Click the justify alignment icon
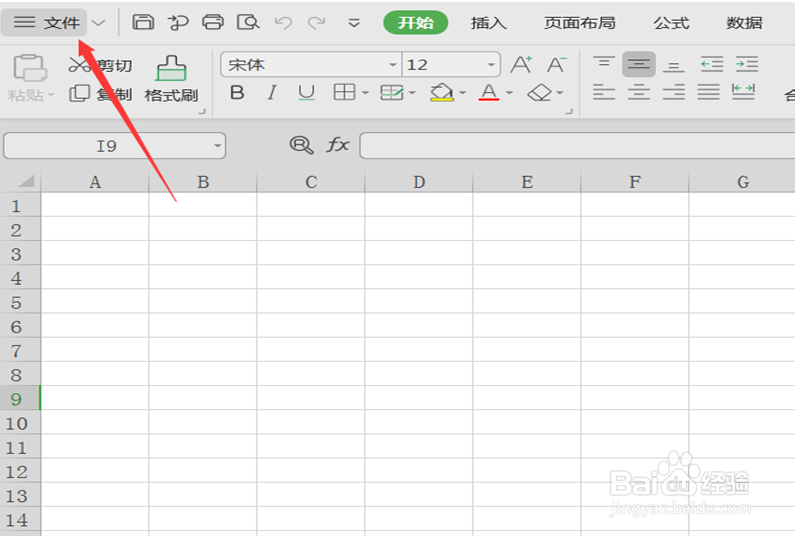The image size is (795, 536). pyautogui.click(x=708, y=92)
